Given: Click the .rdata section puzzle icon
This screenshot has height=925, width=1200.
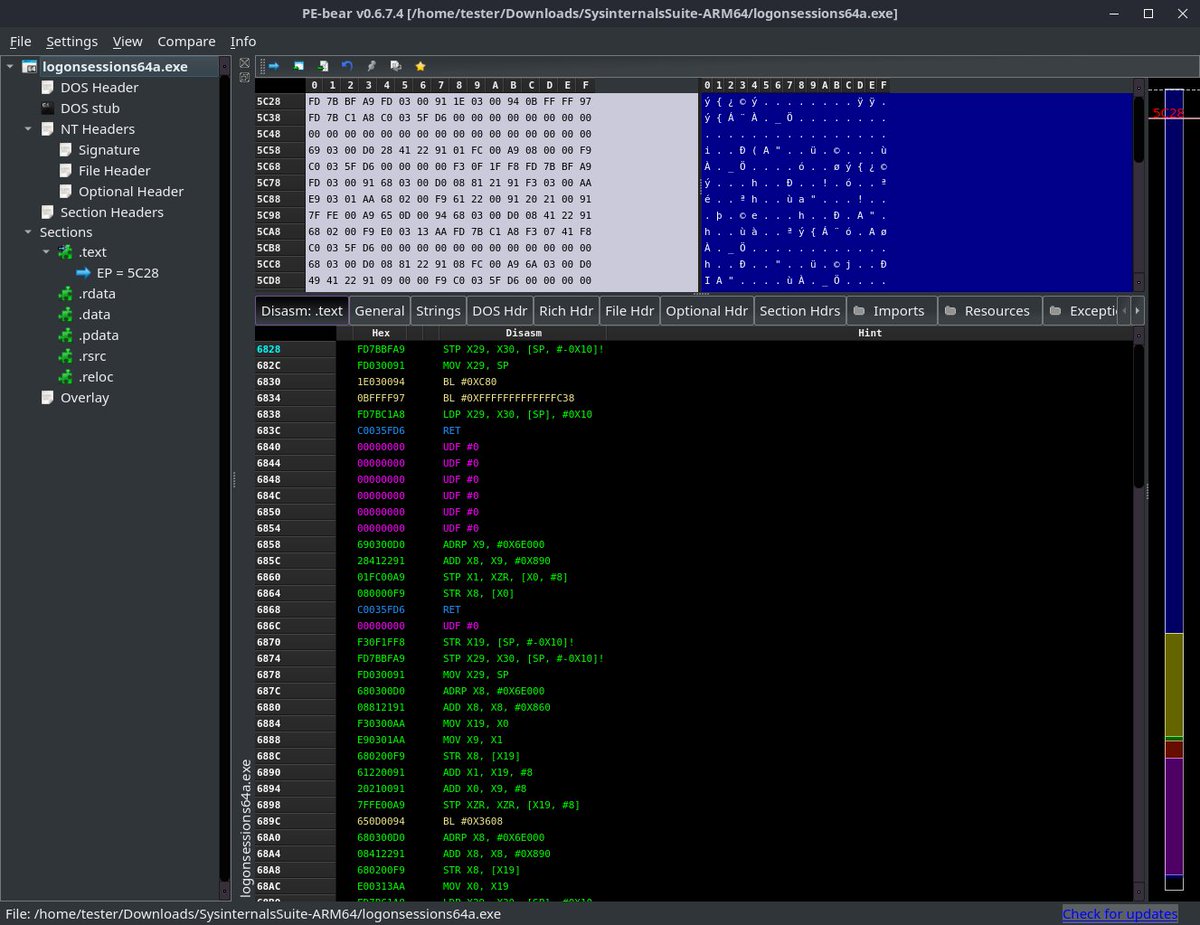Looking at the screenshot, I should [x=66, y=294].
